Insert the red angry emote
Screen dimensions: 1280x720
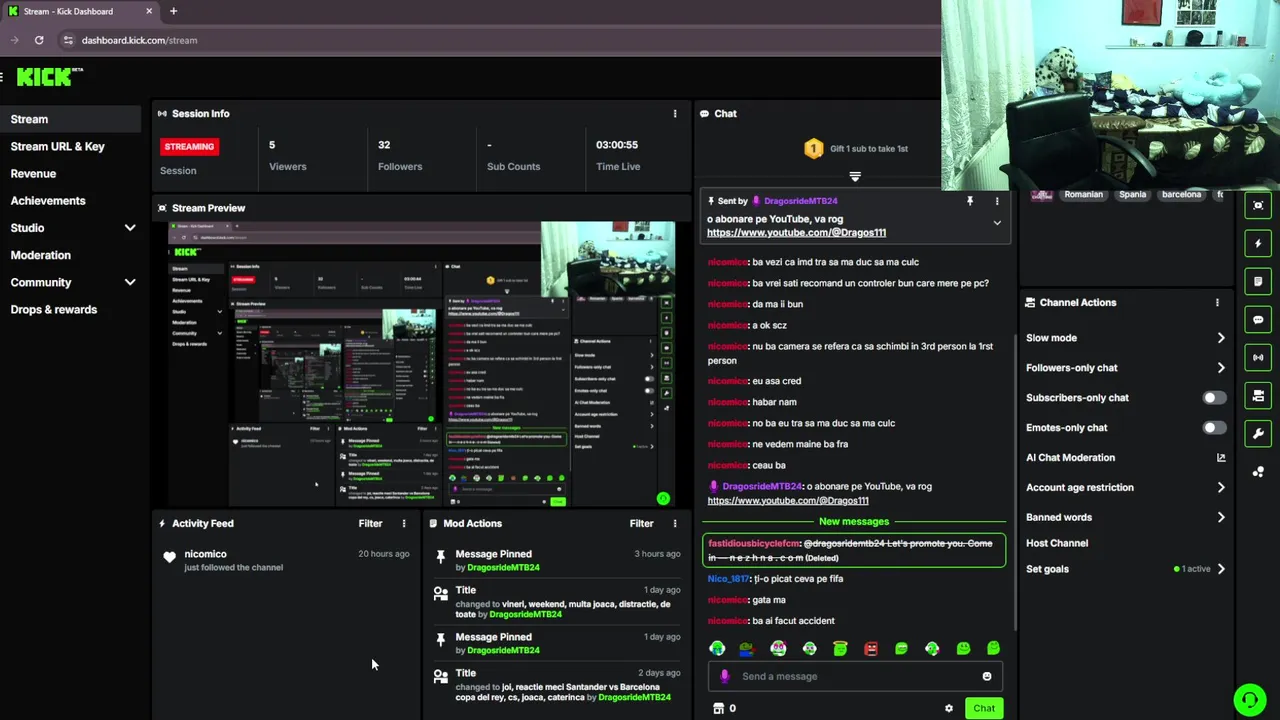[871, 648]
